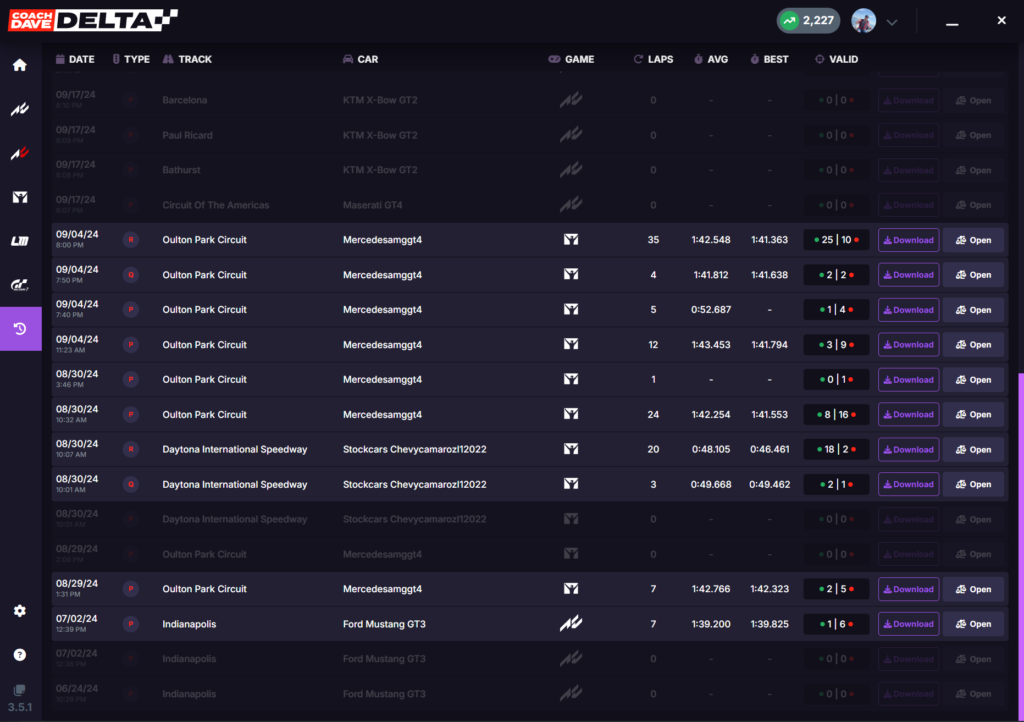This screenshot has width=1024, height=722.
Task: Open the 09/04/24 8:00 PM Oulton Park session
Action: (974, 240)
